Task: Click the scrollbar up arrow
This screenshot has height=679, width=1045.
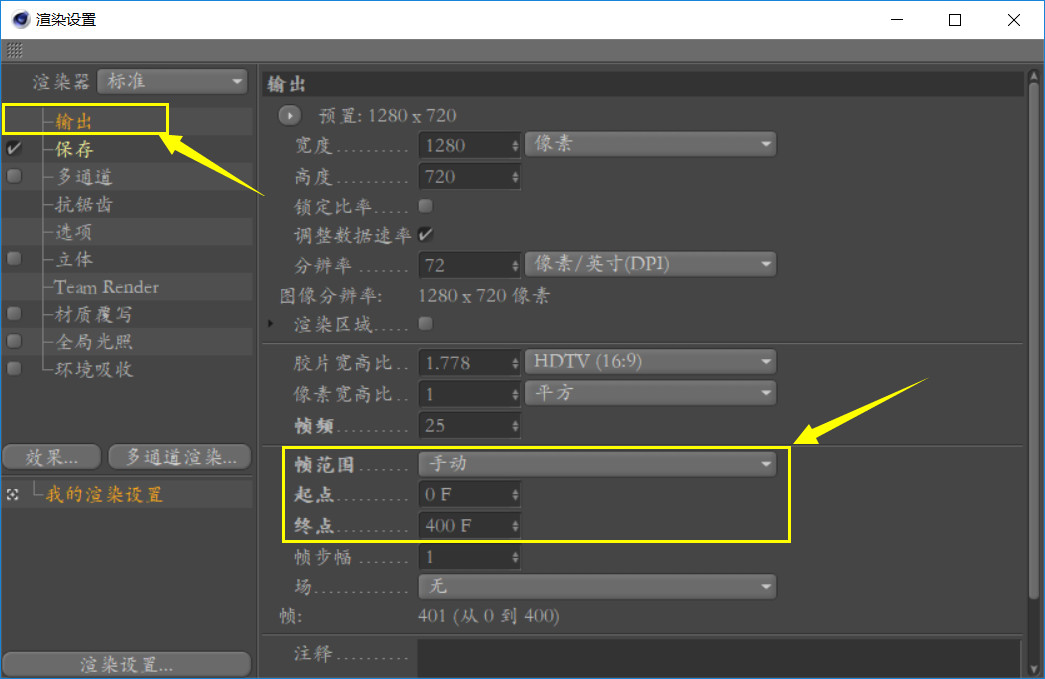Action: tap(1034, 75)
